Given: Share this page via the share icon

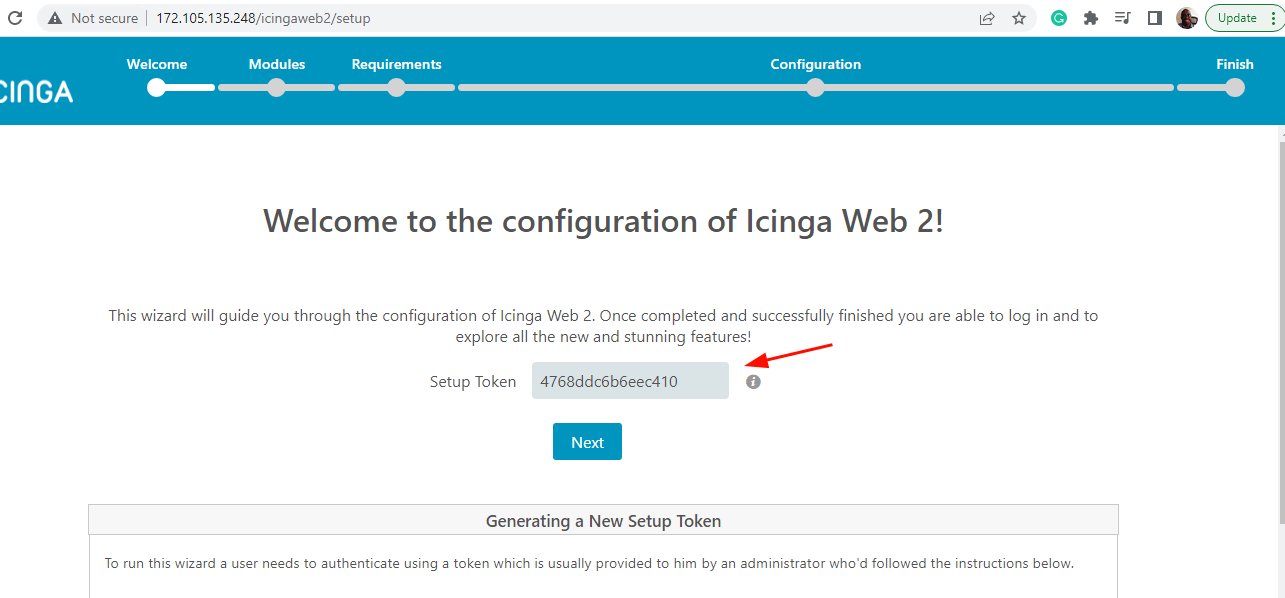Looking at the screenshot, I should coord(987,18).
